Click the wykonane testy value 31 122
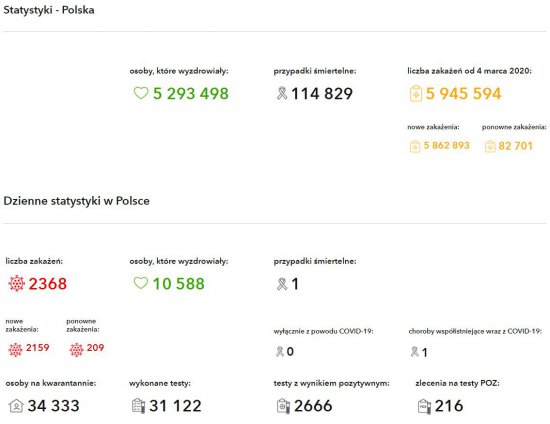Screen dimensions: 550x424 point(175,406)
